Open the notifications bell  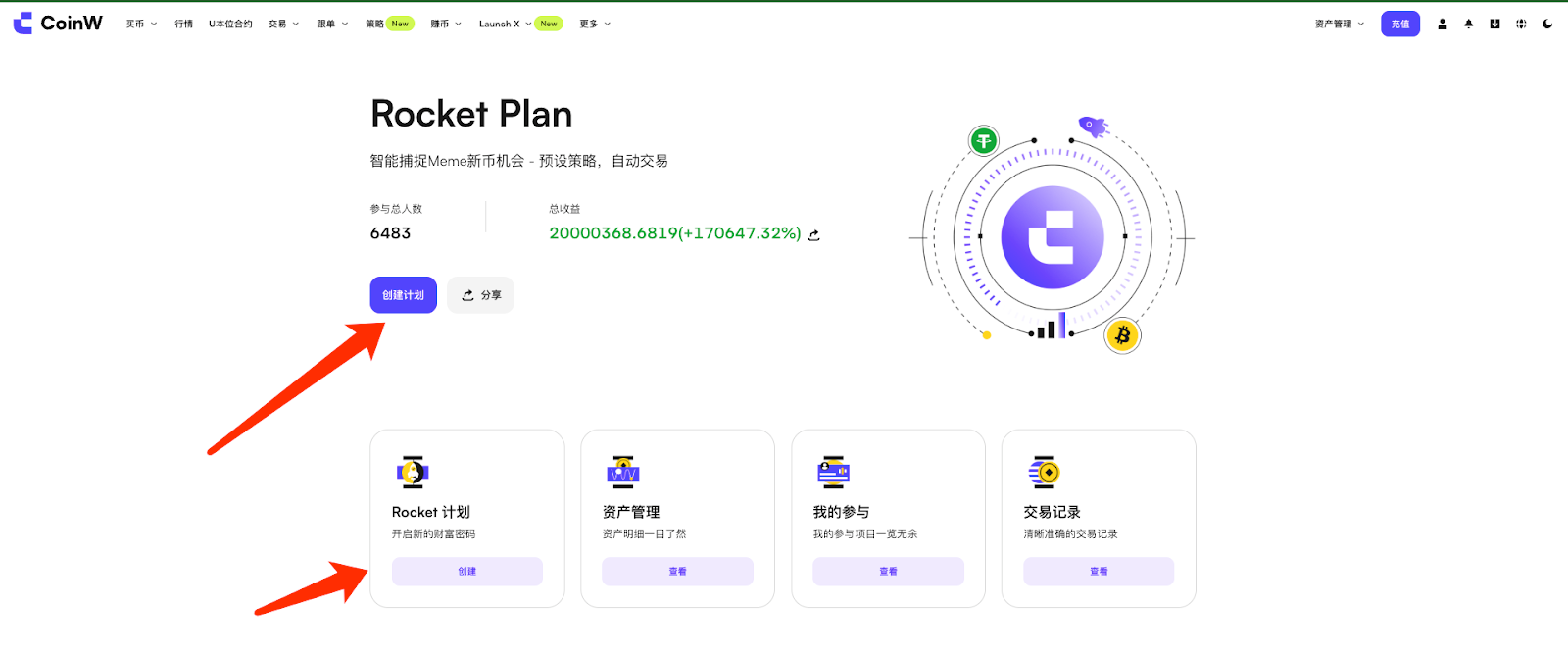click(1468, 25)
